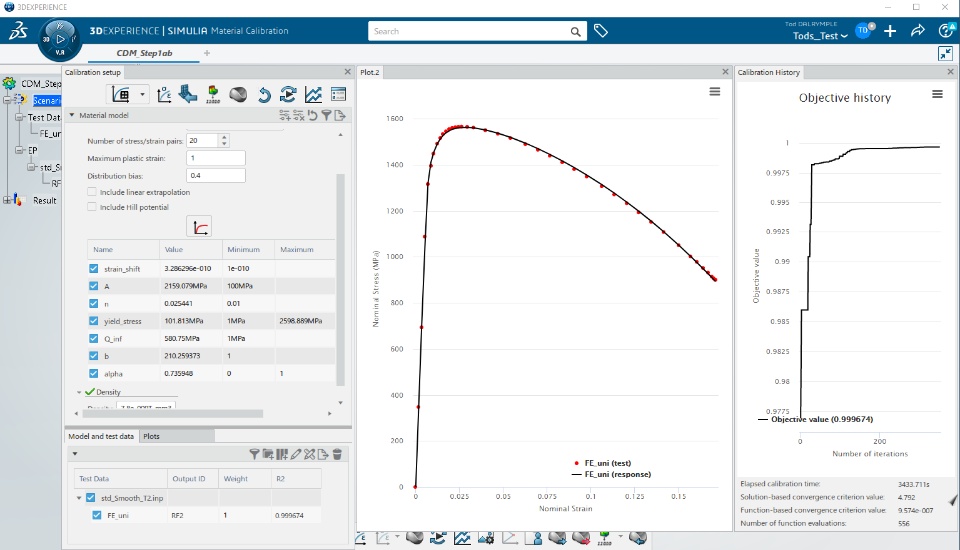
Task: Open dropdown arrow beside material model chart tool
Action: pos(142,94)
